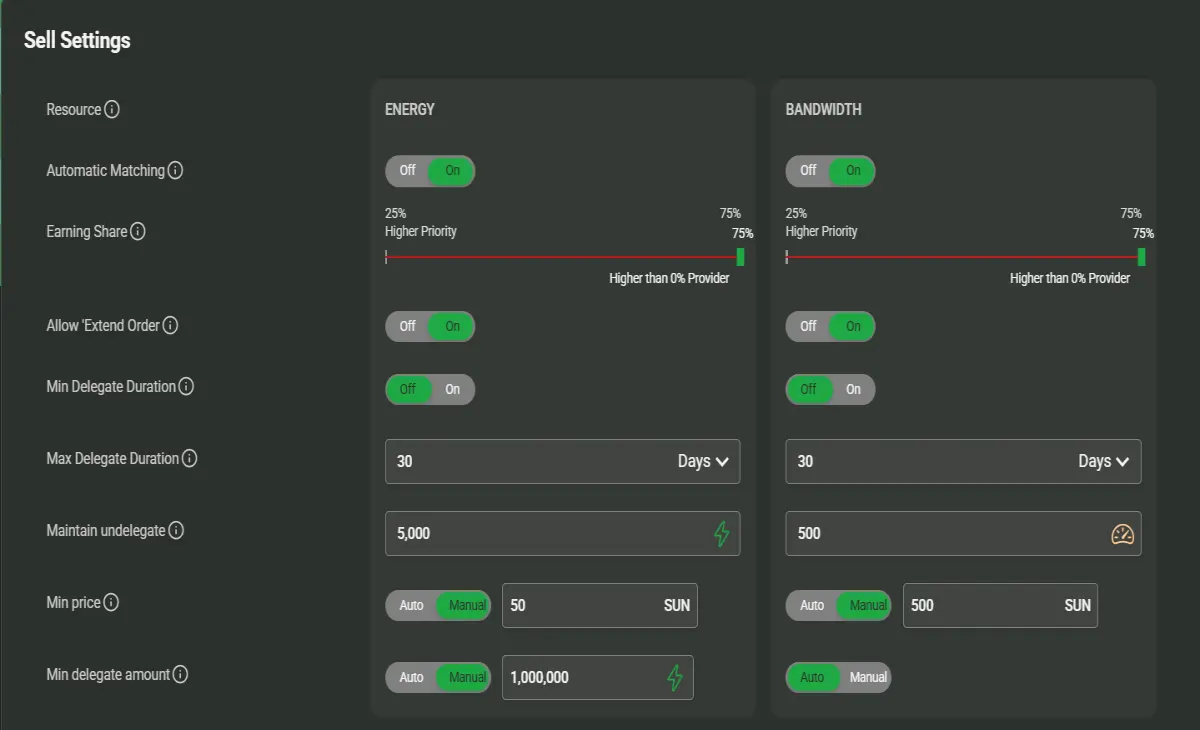Screen dimensions: 1200x730
Task: Click info icon next to Max Delegate Duration
Action: (189, 458)
